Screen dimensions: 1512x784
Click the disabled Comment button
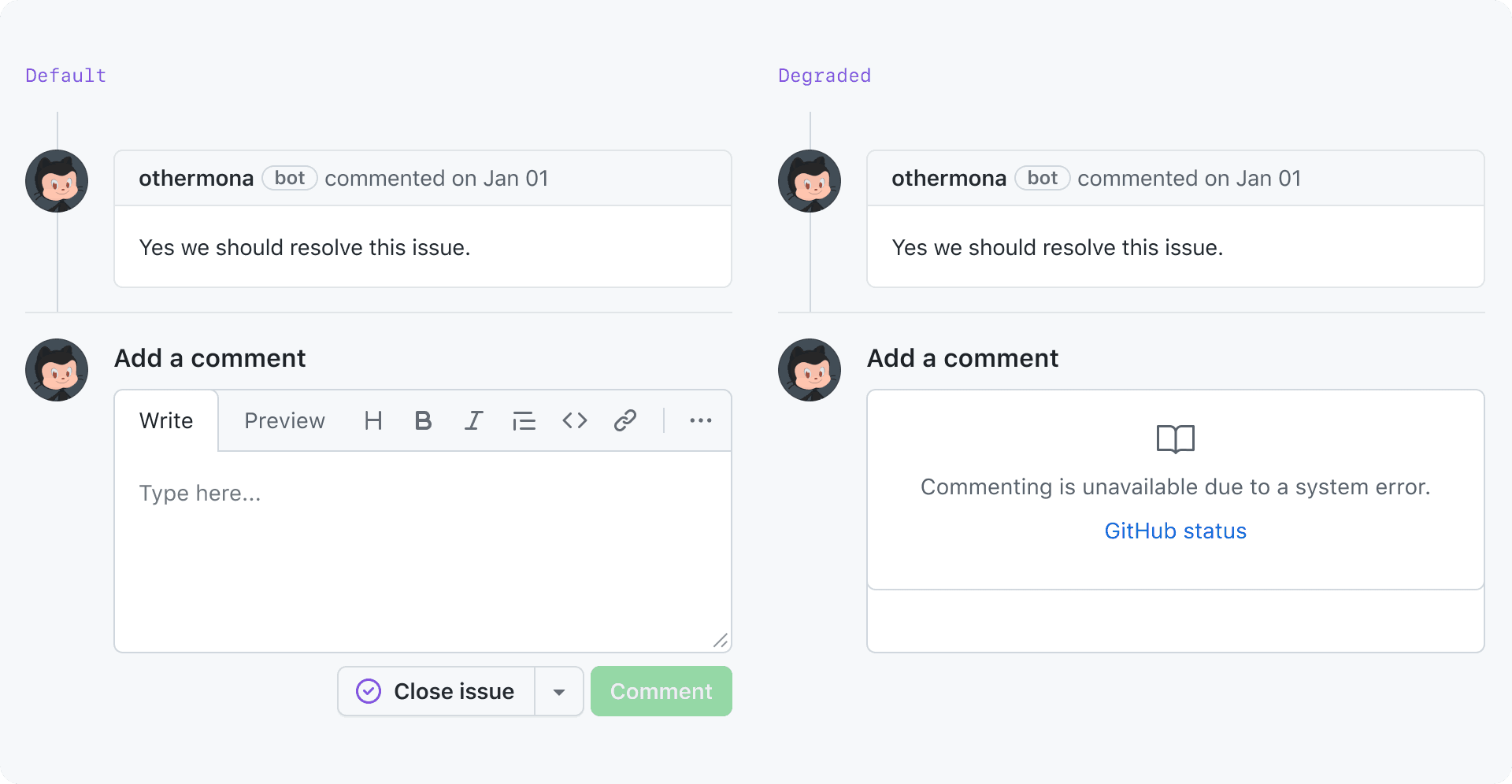[x=661, y=691]
